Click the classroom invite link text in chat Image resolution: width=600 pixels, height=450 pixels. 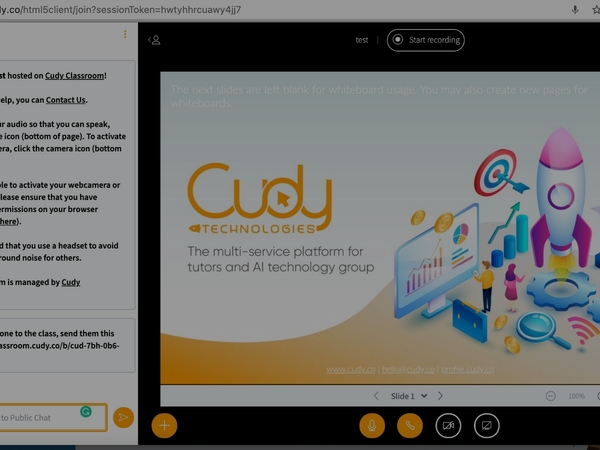[x=59, y=346]
